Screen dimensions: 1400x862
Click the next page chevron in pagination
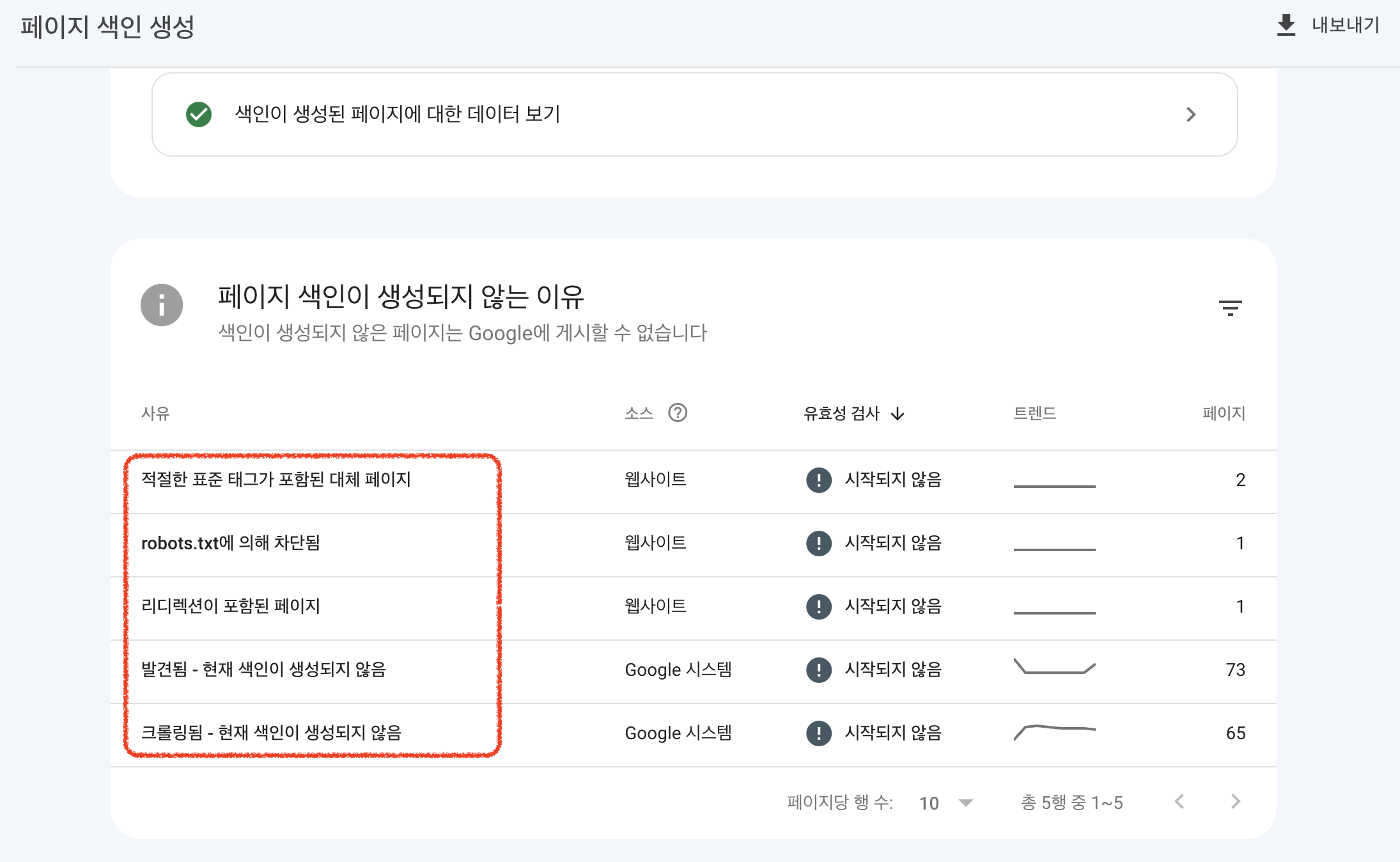1235,802
